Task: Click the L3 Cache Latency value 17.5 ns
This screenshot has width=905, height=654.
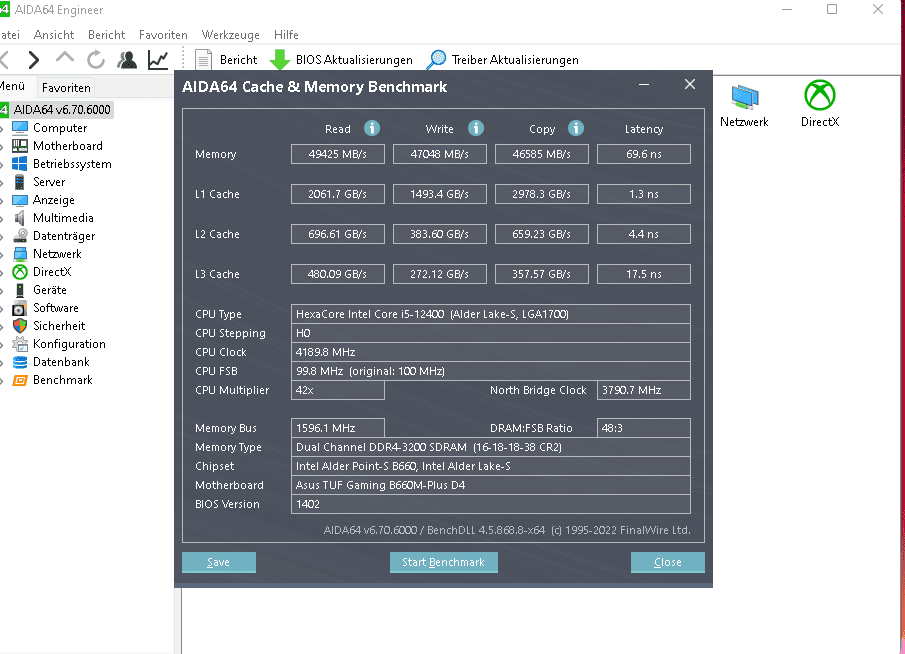Action: pos(644,274)
